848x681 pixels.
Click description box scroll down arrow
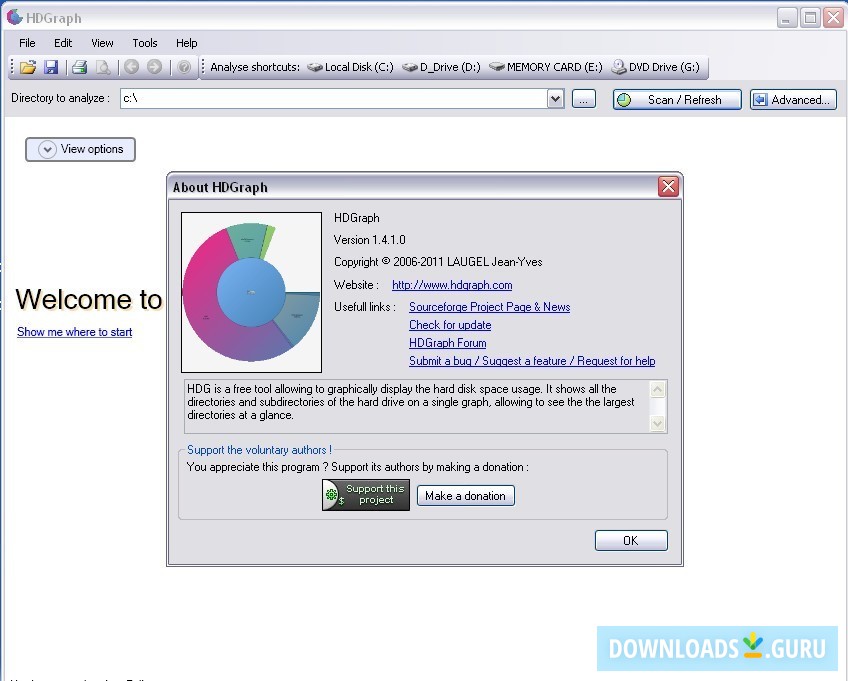pos(658,423)
